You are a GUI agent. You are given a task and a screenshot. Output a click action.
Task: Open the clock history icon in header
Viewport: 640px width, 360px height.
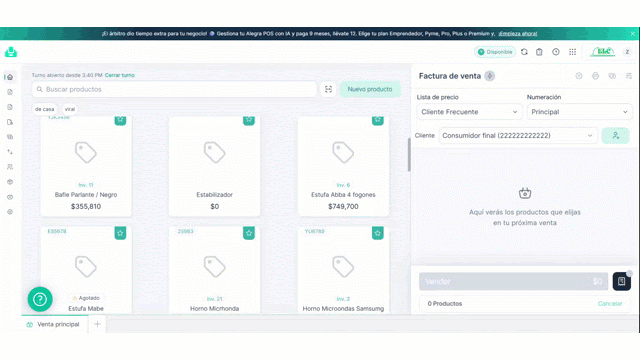[x=556, y=52]
